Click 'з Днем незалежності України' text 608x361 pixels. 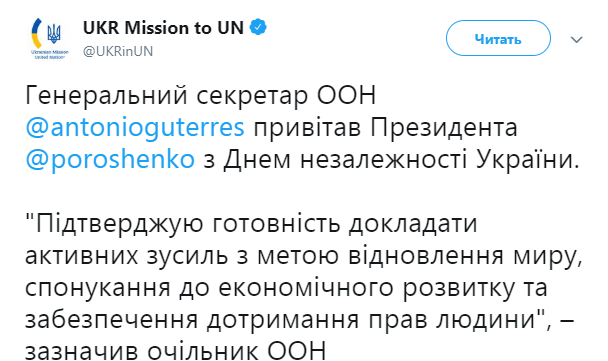(389, 159)
